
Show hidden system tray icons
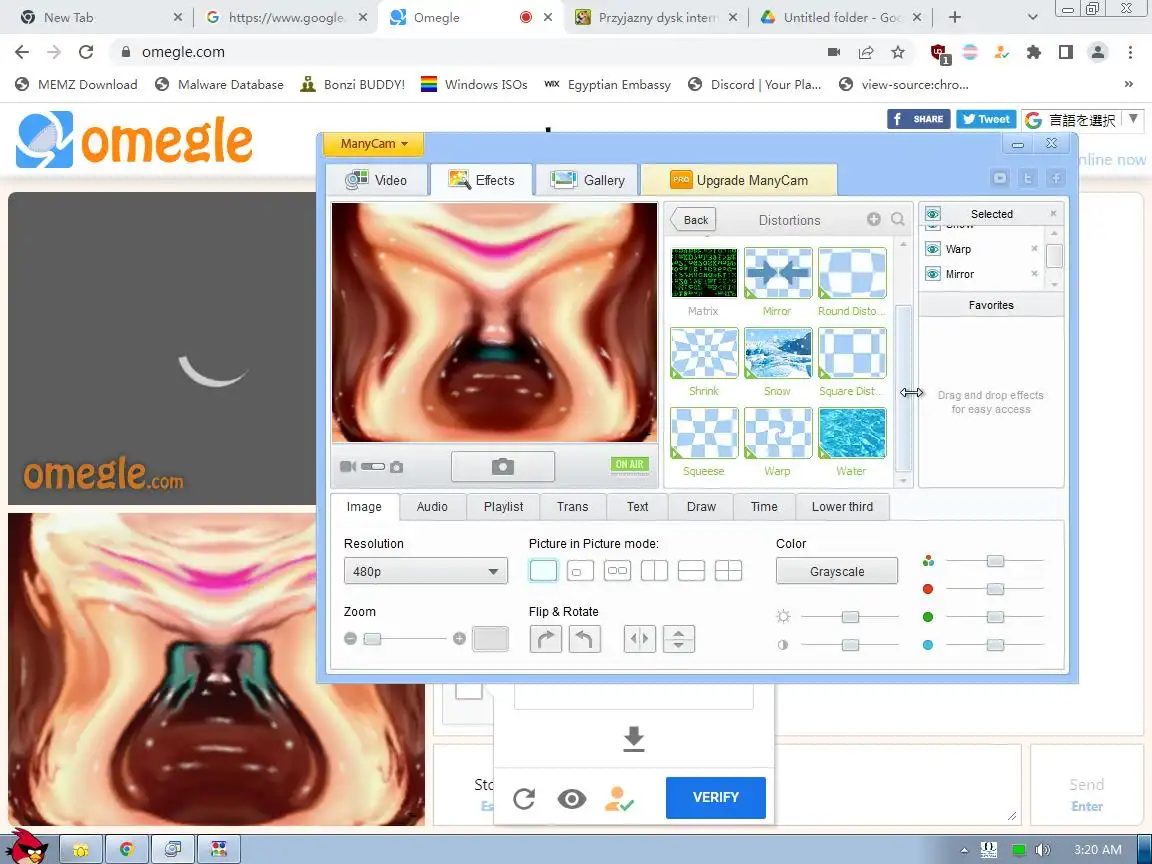pos(965,850)
